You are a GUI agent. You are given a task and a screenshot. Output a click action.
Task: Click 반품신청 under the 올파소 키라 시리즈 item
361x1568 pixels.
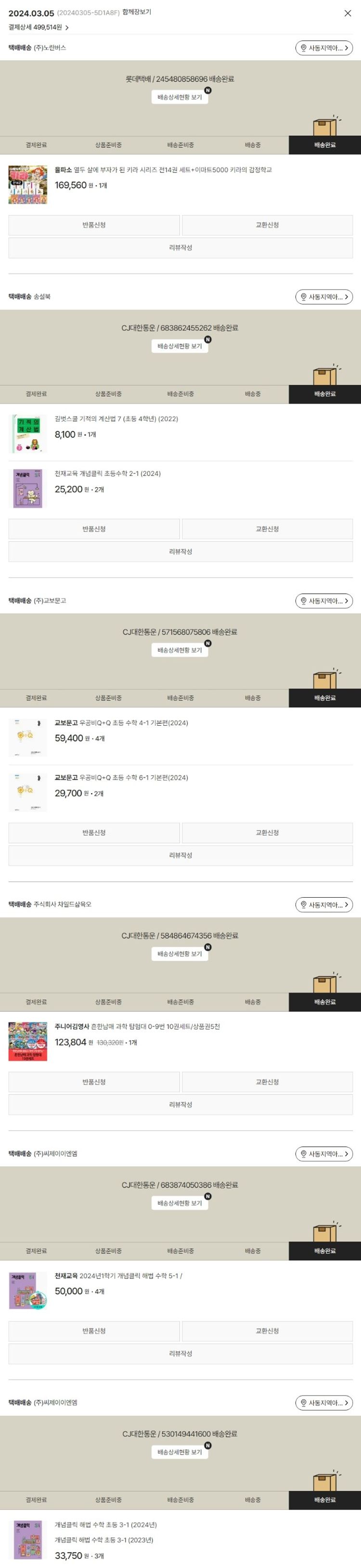[94, 225]
